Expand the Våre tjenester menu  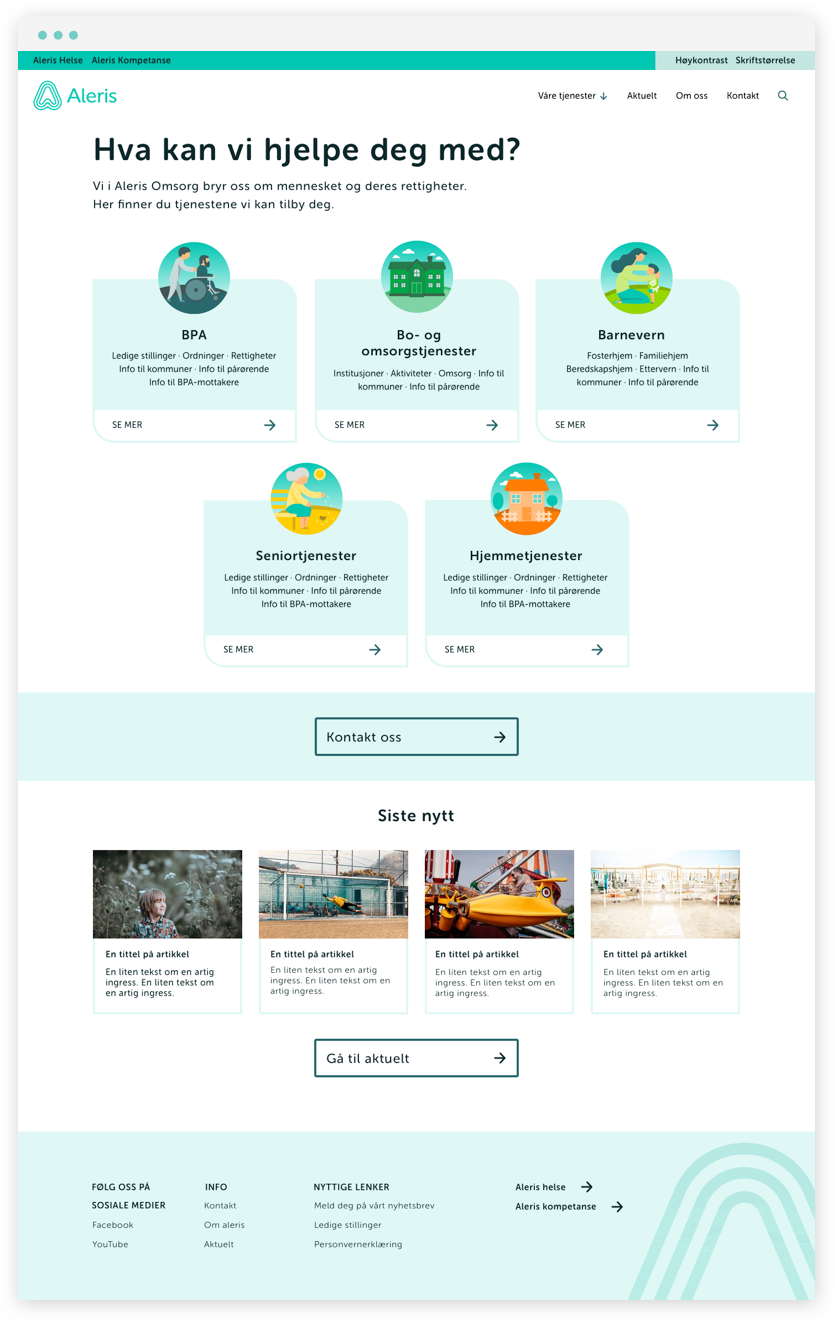(572, 96)
